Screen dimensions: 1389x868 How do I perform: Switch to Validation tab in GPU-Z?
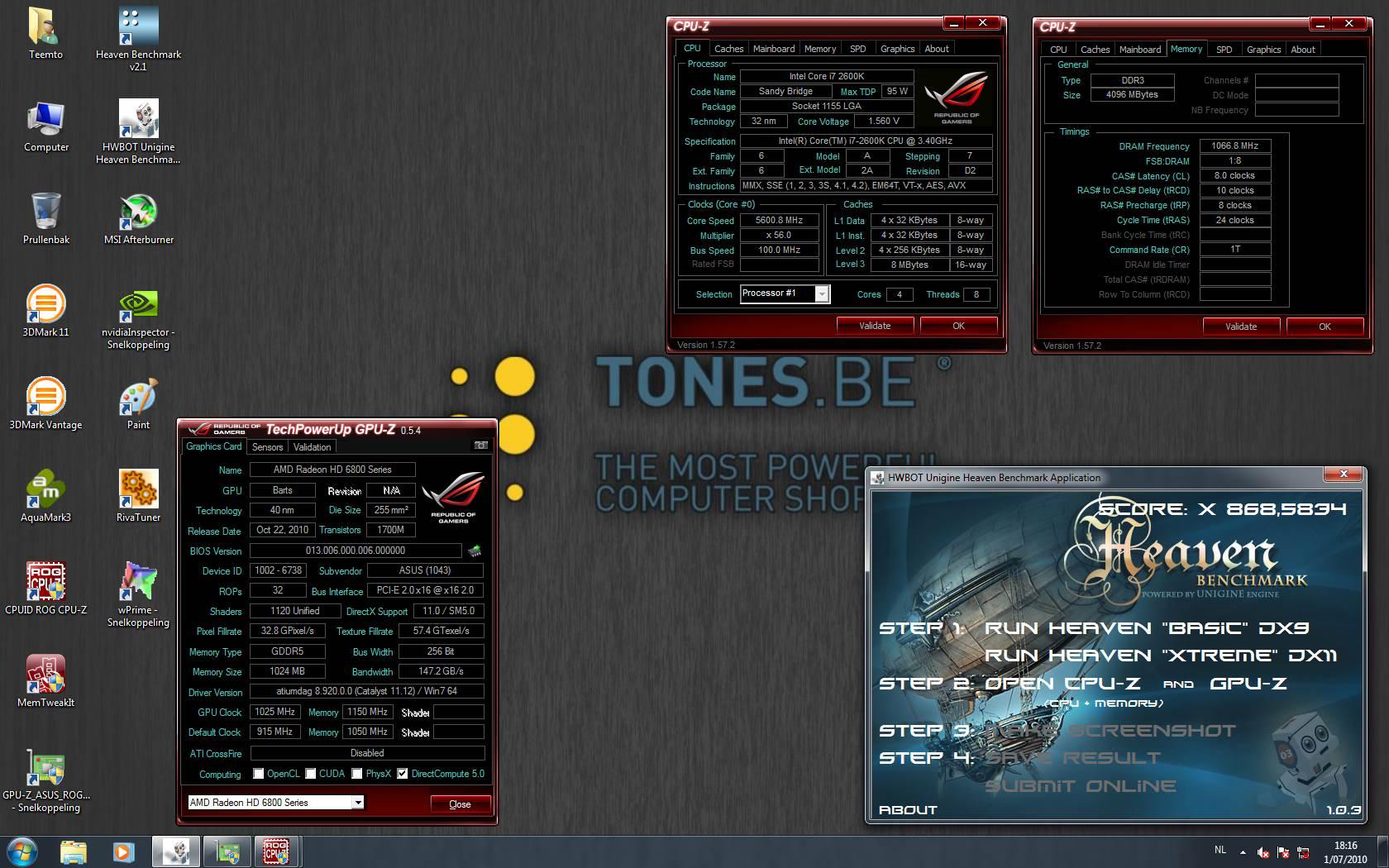[x=312, y=447]
